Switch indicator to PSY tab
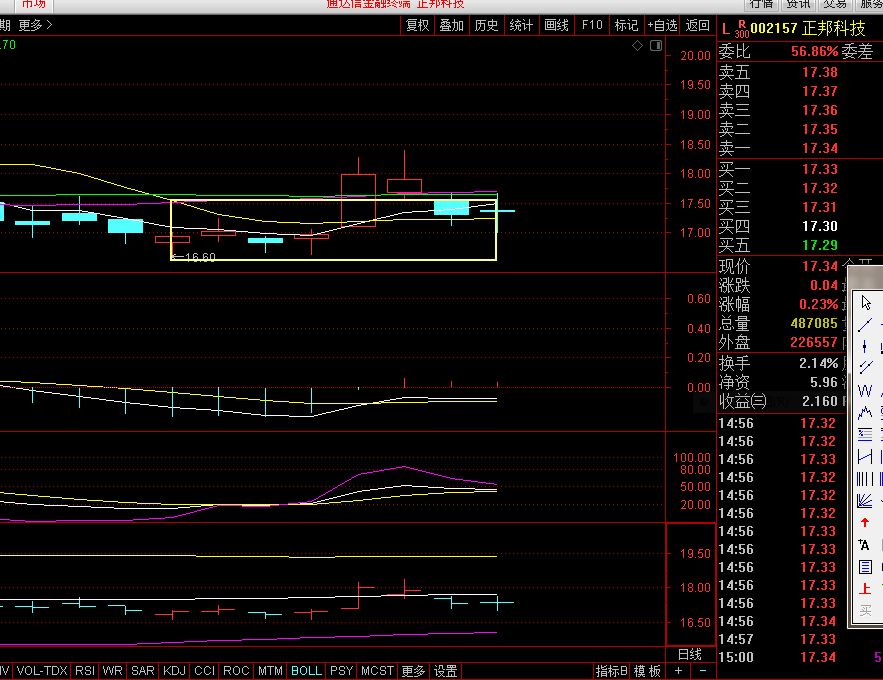Image resolution: width=883 pixels, height=680 pixels. coord(341,671)
